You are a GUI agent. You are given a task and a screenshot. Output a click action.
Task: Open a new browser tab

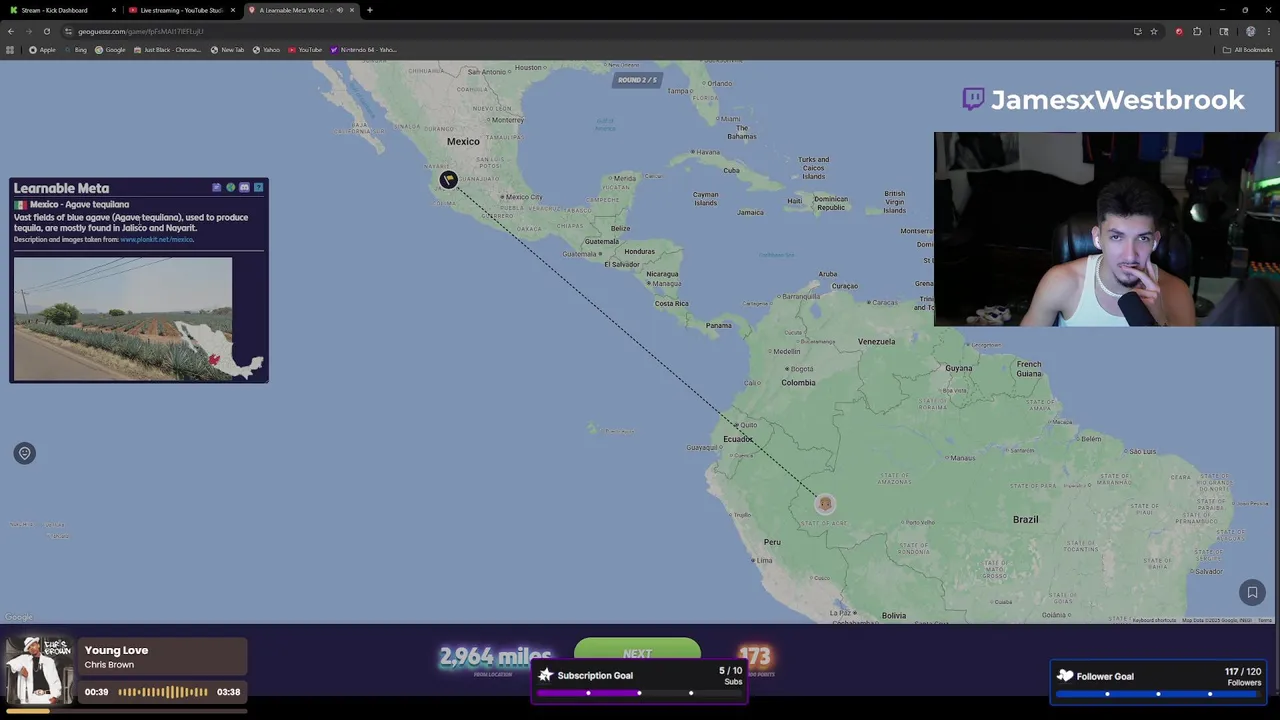click(x=370, y=10)
